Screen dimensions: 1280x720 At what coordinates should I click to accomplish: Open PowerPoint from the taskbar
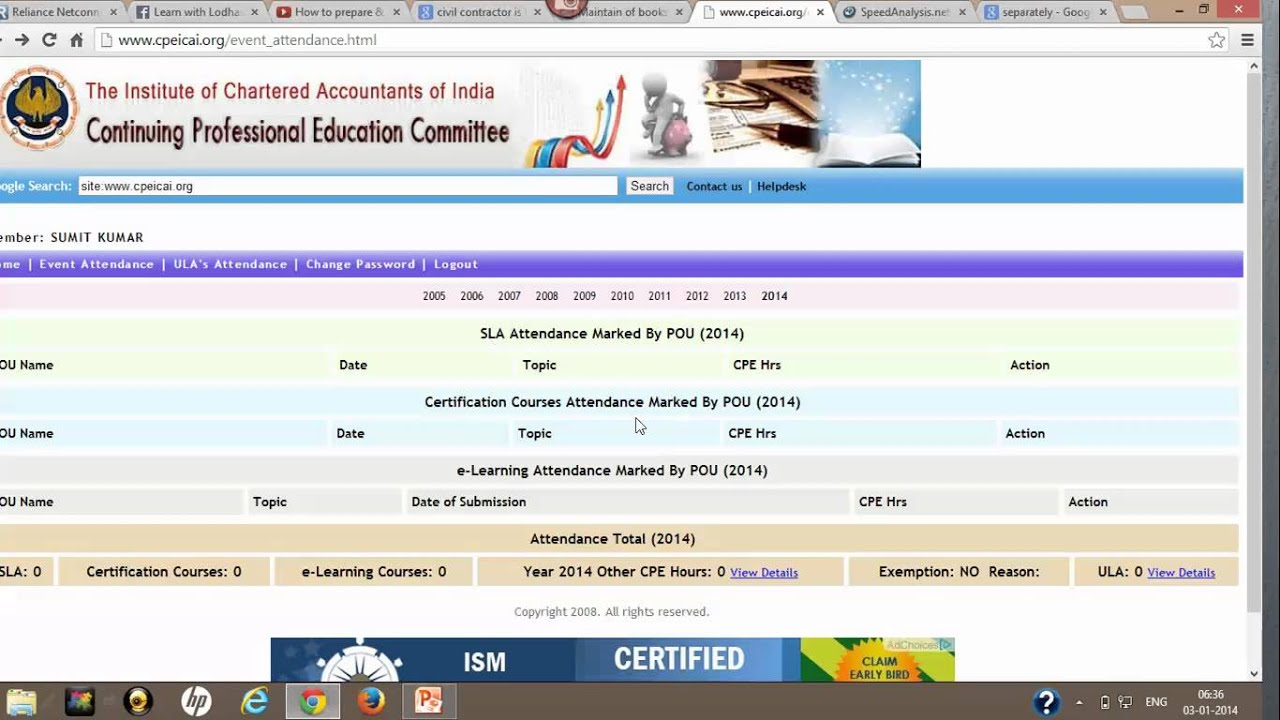pyautogui.click(x=429, y=701)
